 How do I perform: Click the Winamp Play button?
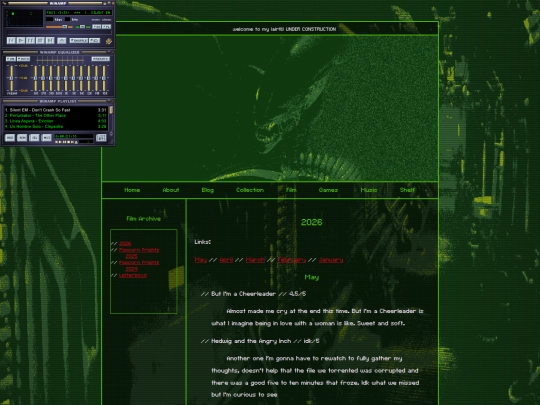pos(21,41)
